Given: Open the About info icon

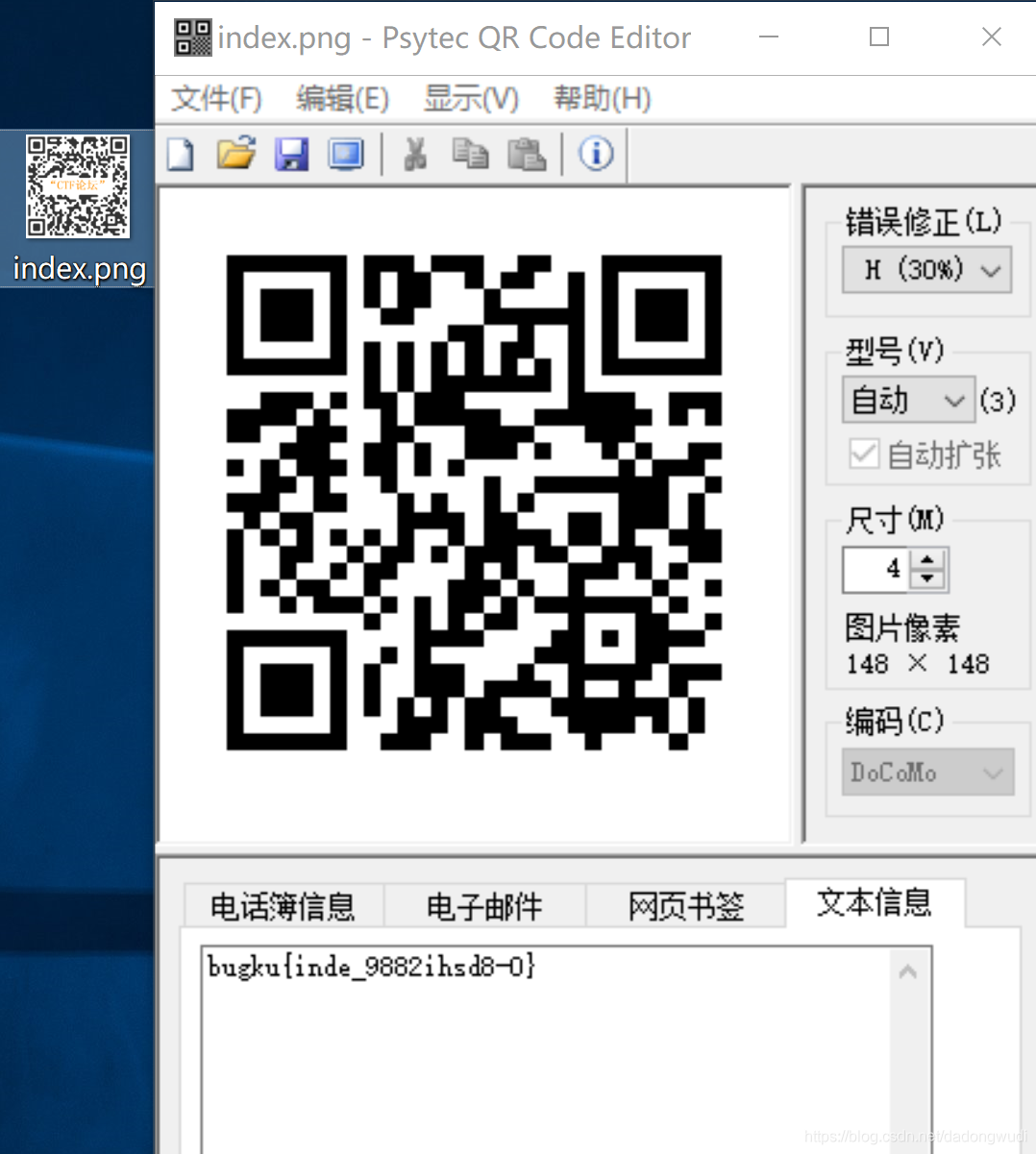Looking at the screenshot, I should click(x=596, y=154).
